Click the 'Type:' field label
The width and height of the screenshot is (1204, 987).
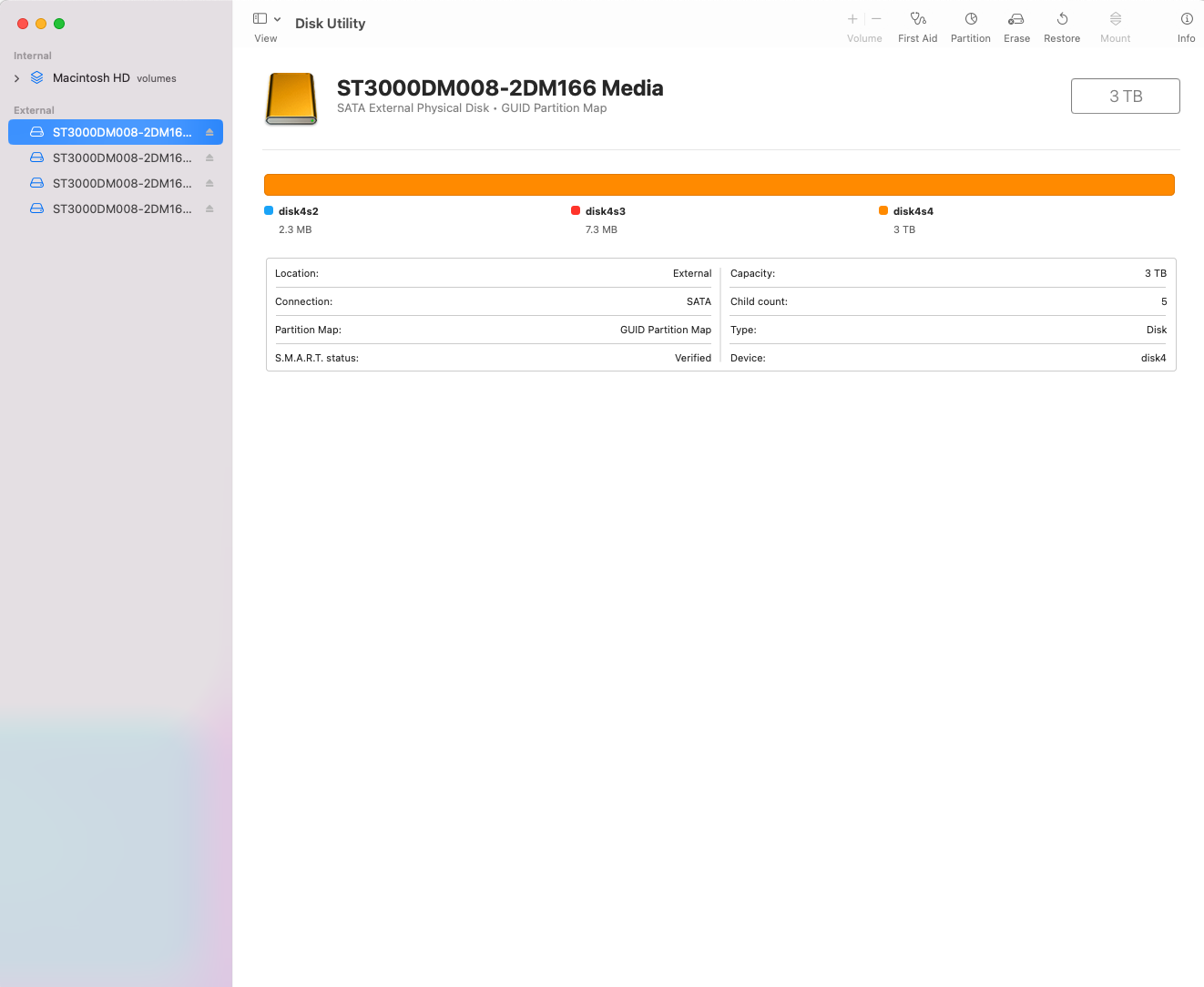pos(743,330)
